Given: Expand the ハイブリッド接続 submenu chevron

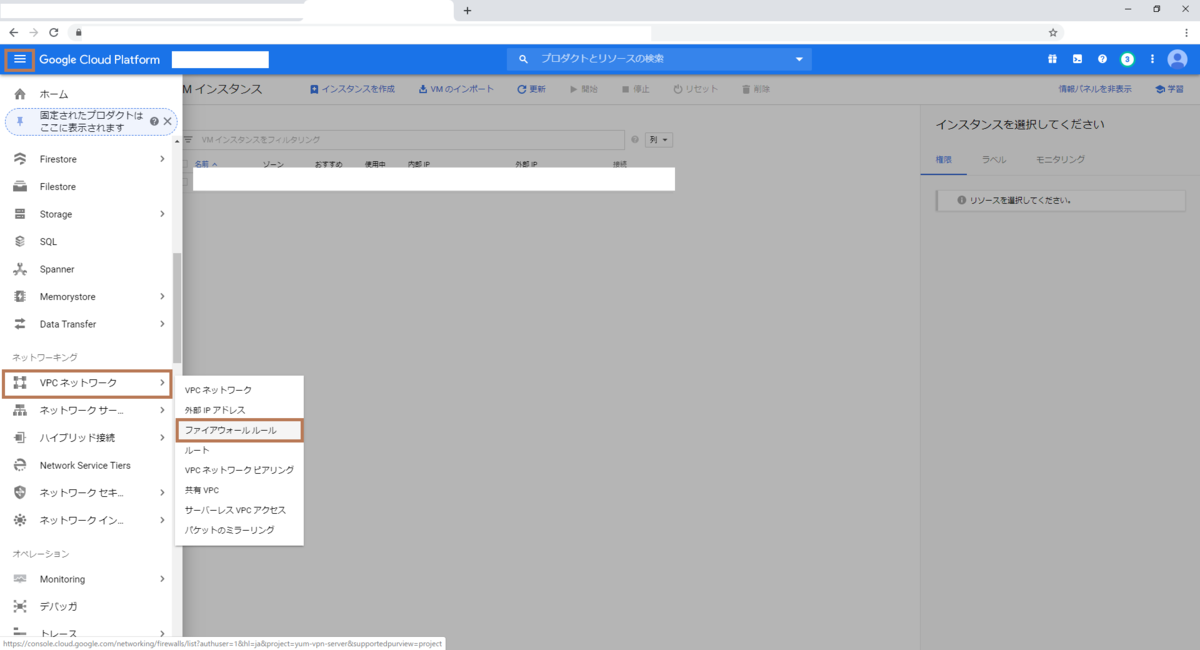Looking at the screenshot, I should [x=162, y=438].
